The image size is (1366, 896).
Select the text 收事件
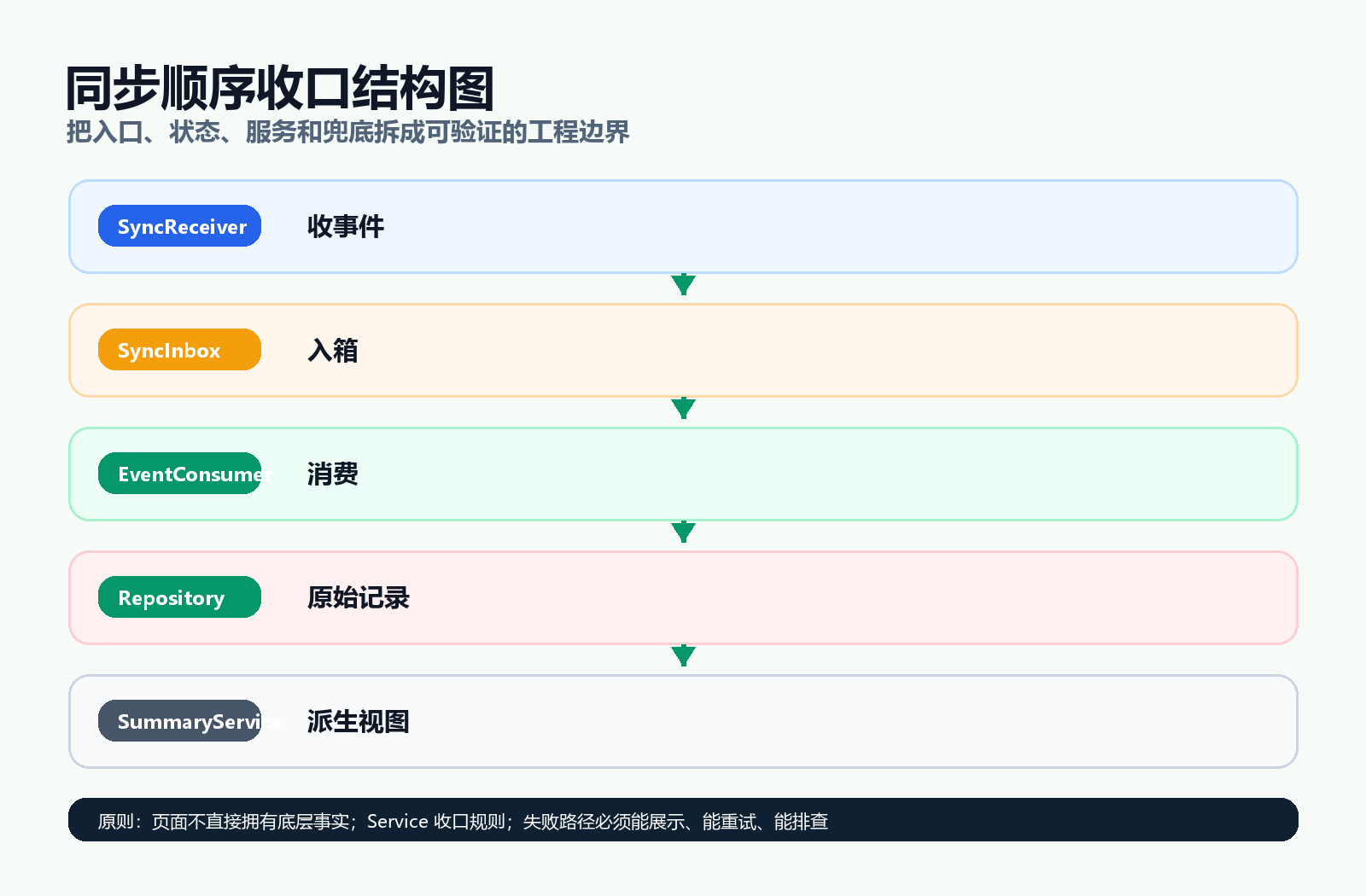(346, 227)
